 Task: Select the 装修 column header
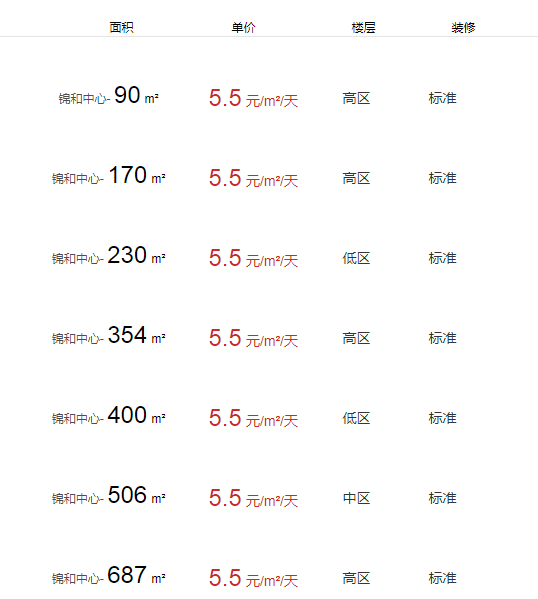coord(463,28)
